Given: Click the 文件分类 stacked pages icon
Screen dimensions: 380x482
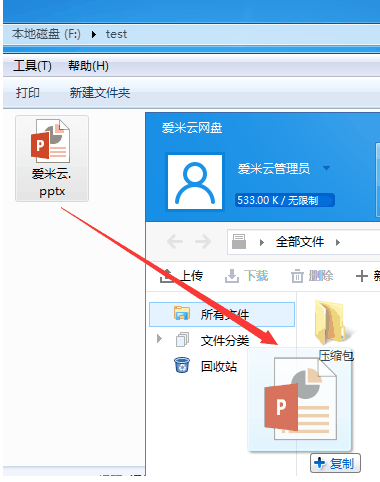Looking at the screenshot, I should [182, 339].
